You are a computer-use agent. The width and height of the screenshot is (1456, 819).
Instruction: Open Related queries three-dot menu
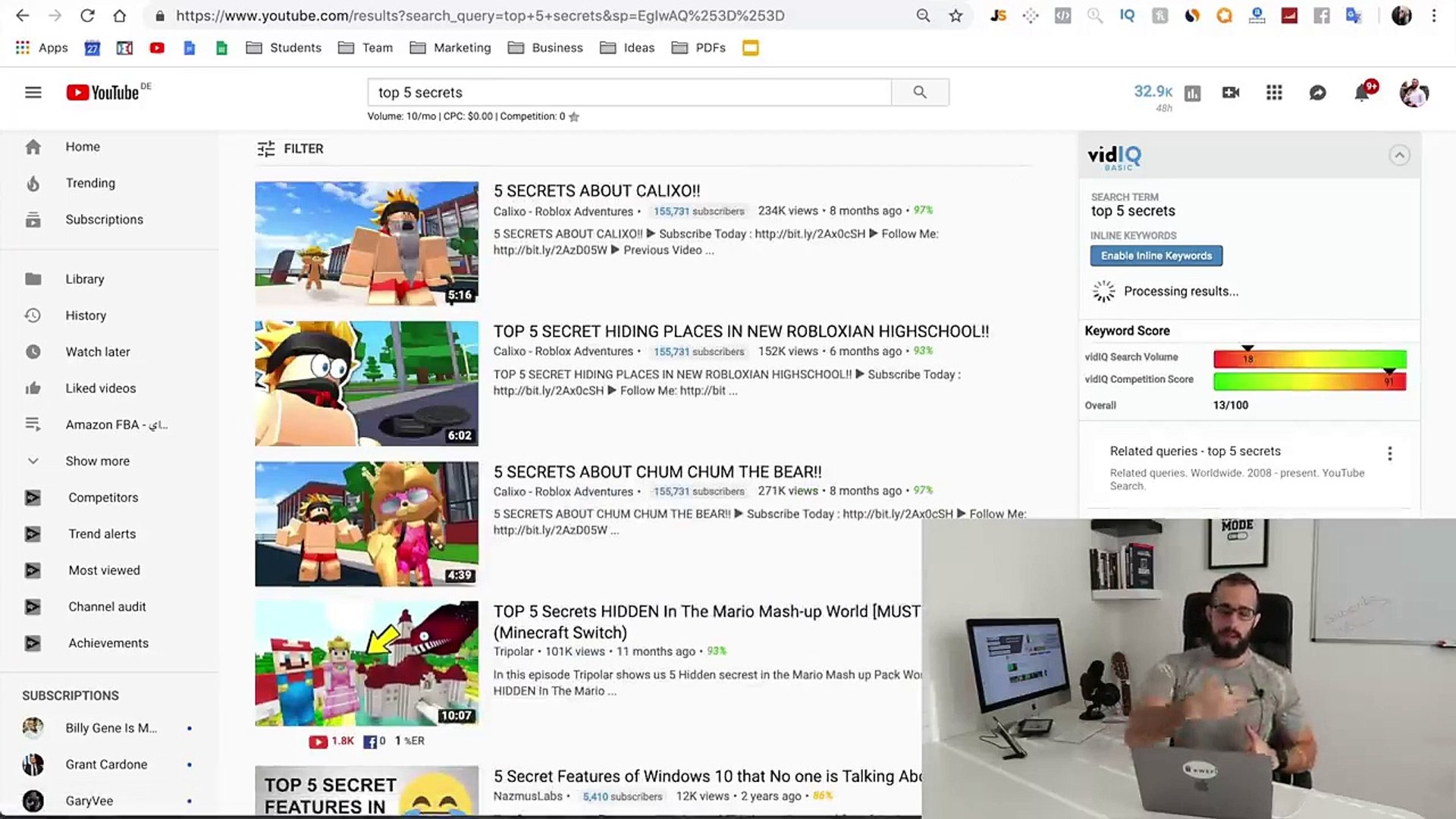point(1389,453)
